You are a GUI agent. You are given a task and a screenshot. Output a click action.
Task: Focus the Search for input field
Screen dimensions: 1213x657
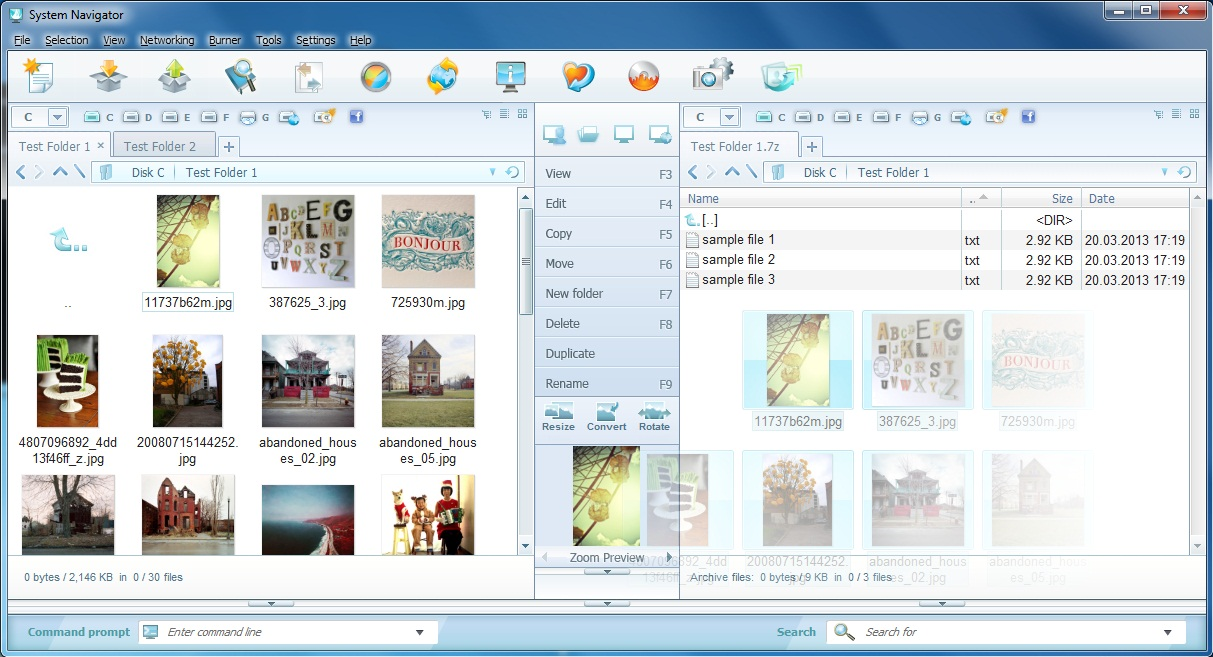click(x=1005, y=632)
